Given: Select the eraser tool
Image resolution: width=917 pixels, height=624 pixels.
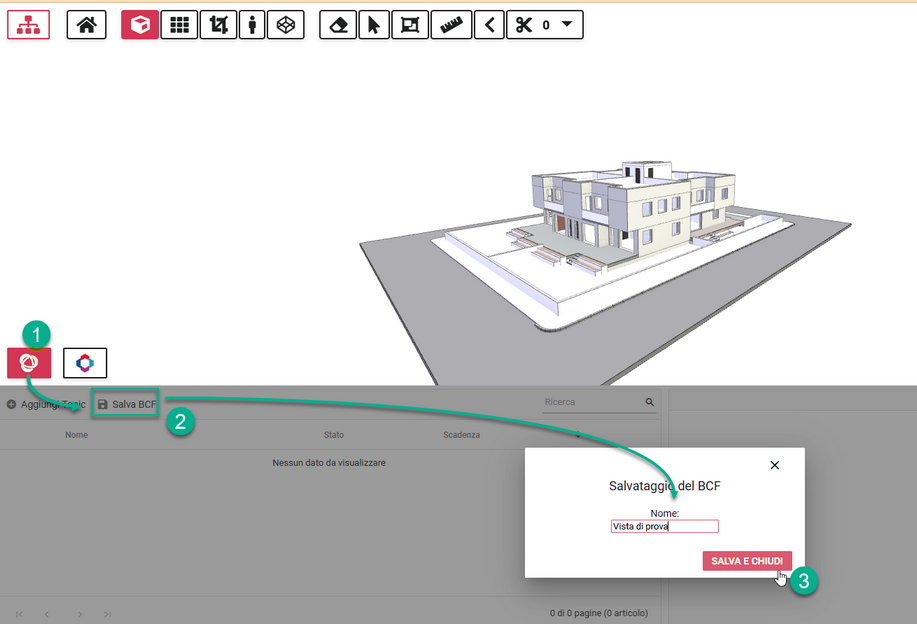Looking at the screenshot, I should 338,25.
